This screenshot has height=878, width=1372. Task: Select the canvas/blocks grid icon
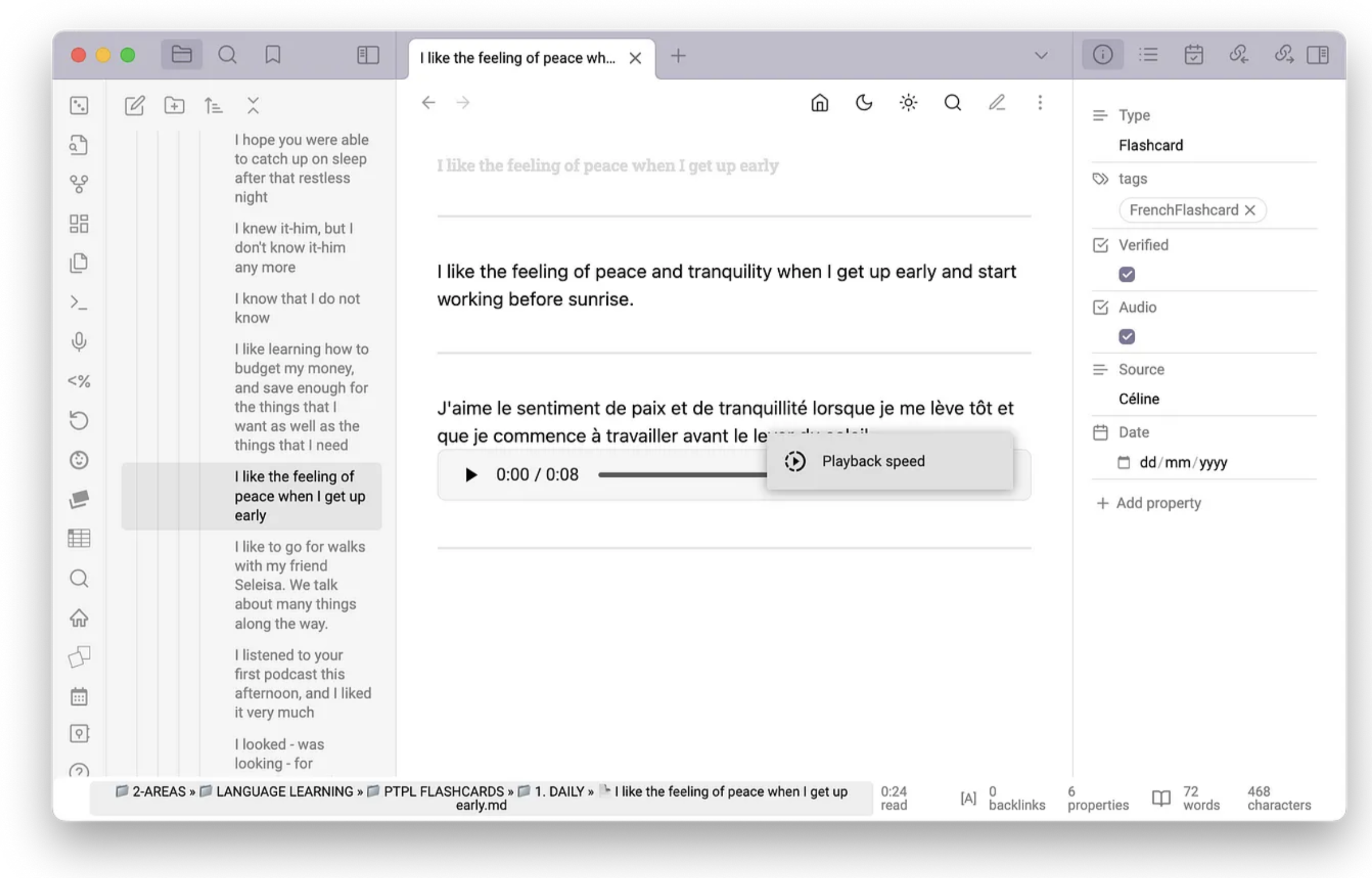tap(79, 222)
